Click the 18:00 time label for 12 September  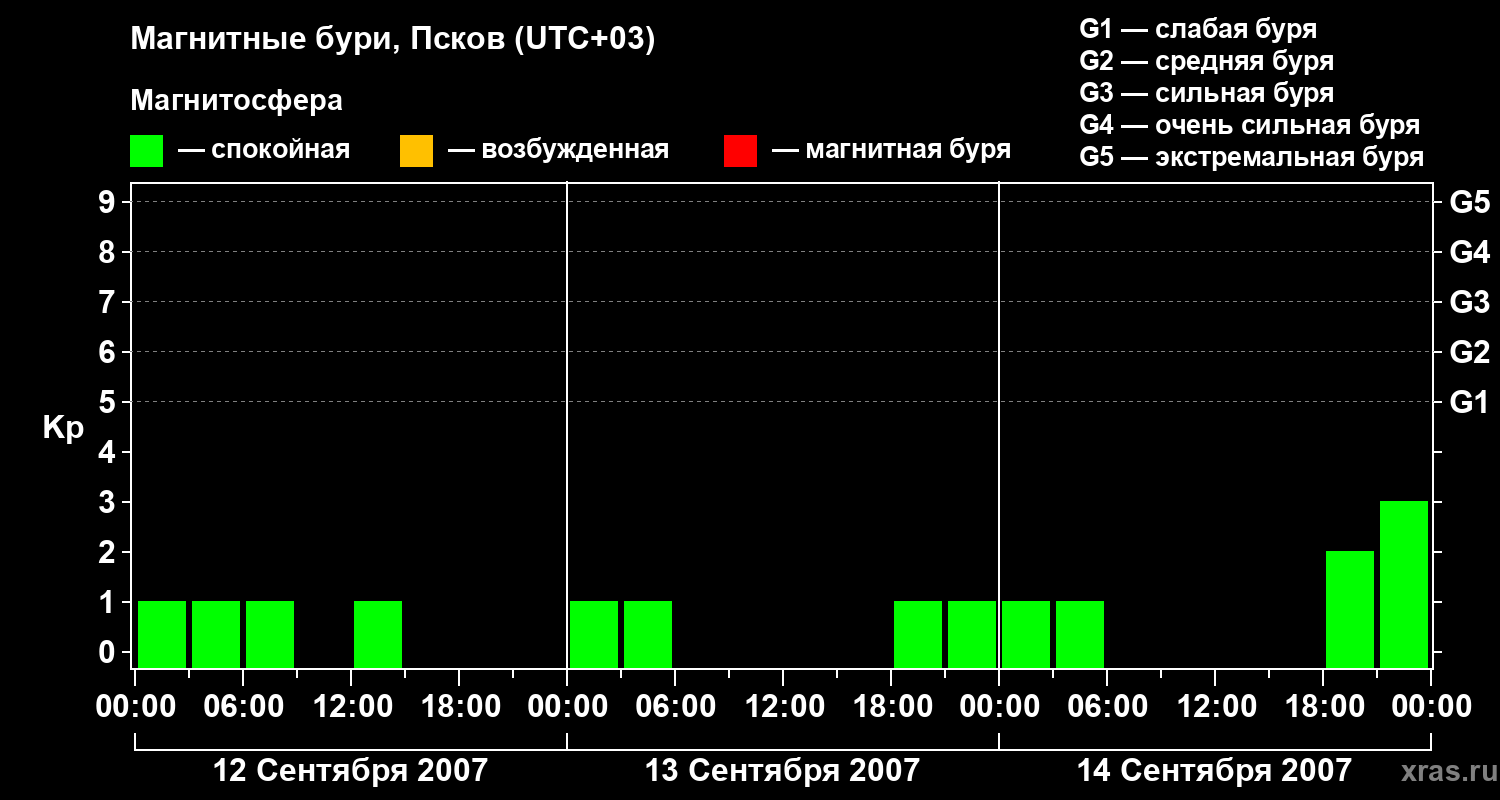pos(459,707)
